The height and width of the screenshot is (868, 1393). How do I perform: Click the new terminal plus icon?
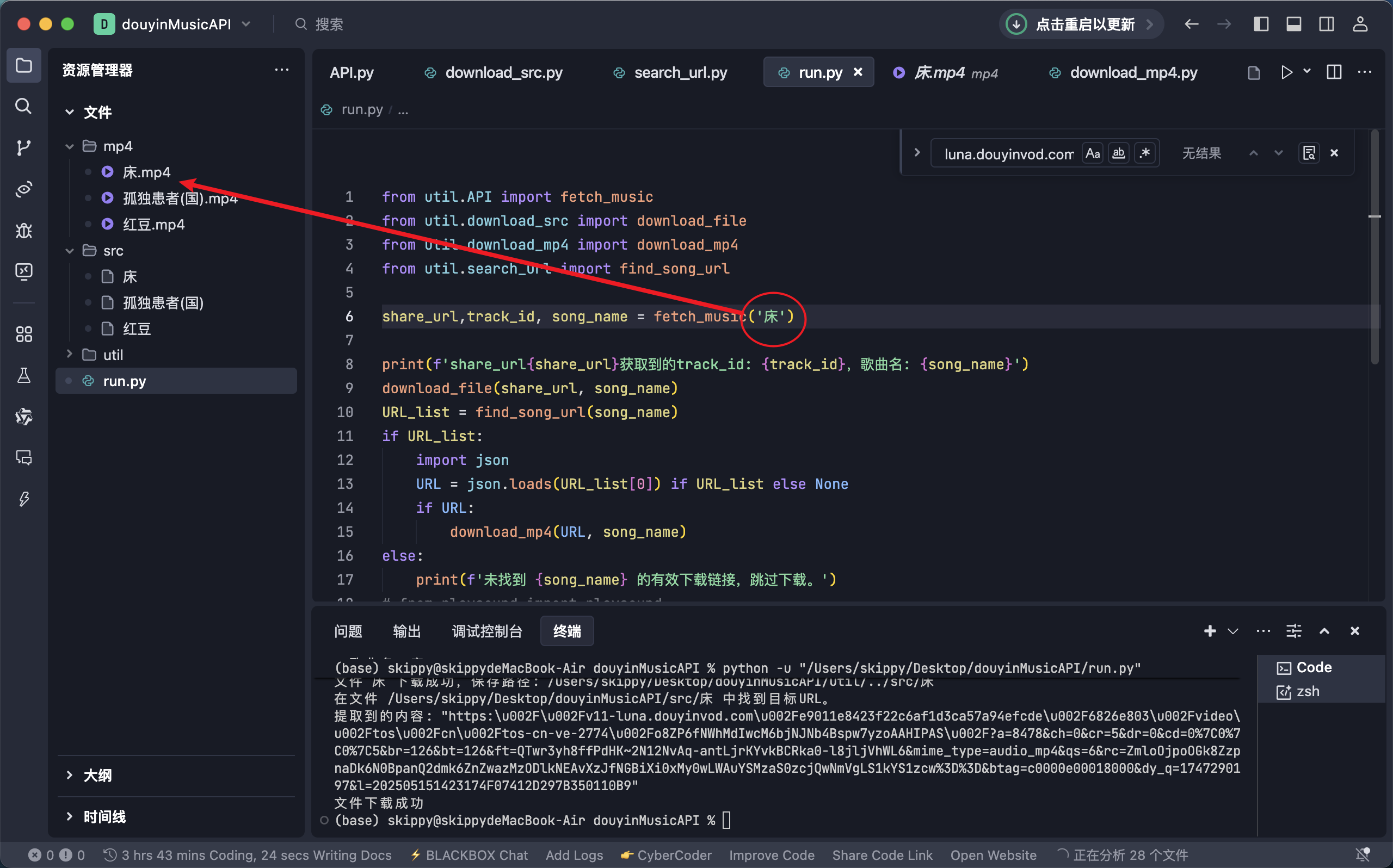click(x=1209, y=631)
